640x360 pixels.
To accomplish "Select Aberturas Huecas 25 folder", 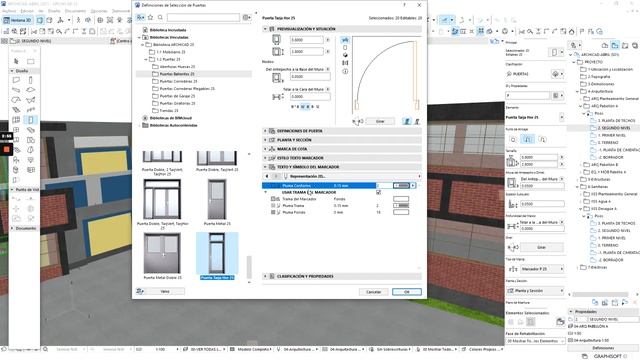I will click(x=177, y=67).
